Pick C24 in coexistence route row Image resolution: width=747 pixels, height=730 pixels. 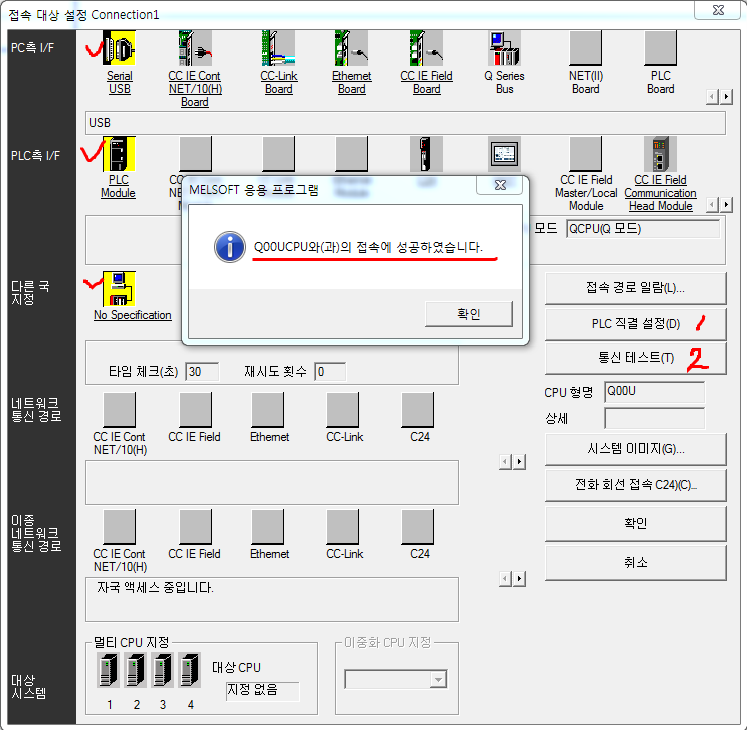[x=418, y=527]
